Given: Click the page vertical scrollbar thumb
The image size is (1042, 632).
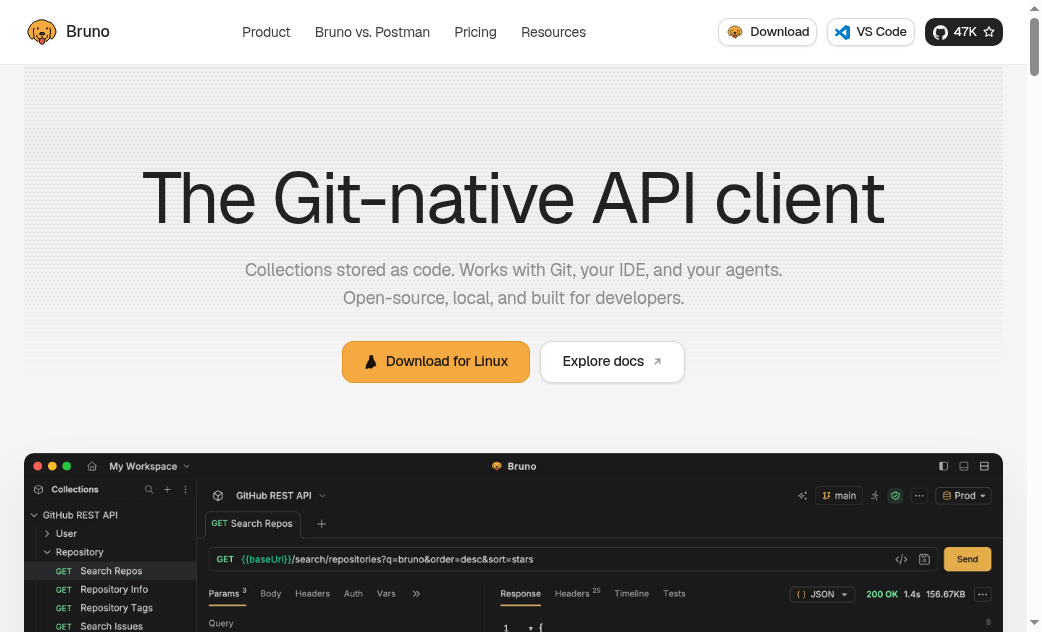Looking at the screenshot, I should [1034, 47].
